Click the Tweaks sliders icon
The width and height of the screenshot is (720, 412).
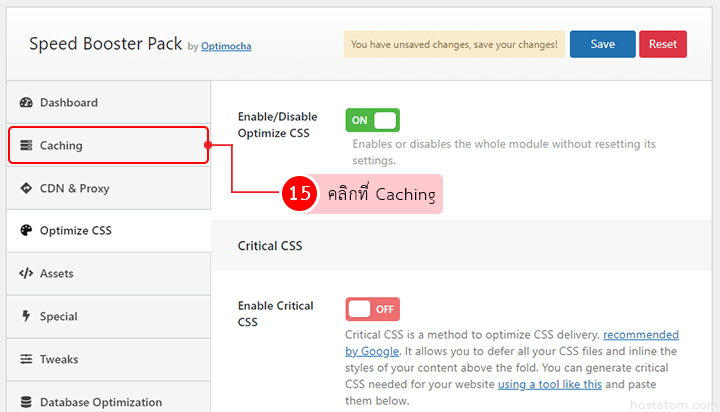pos(26,359)
